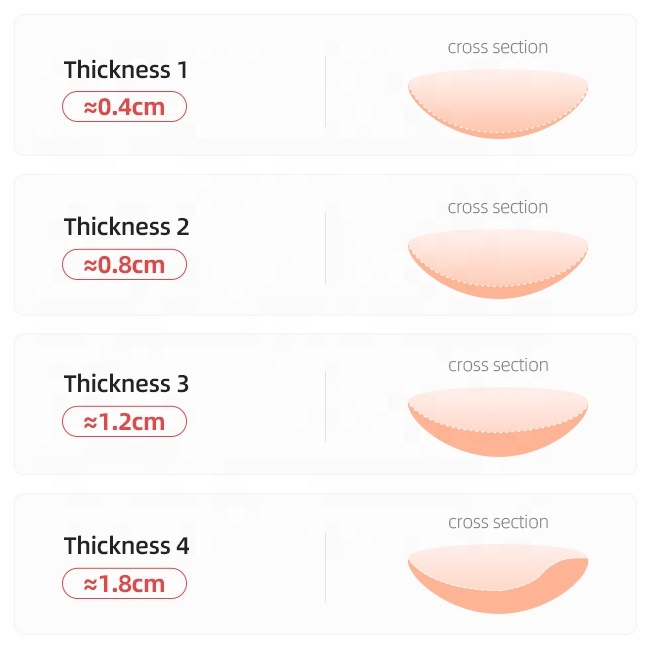This screenshot has height=650, width=650.
Task: Select the ≈1.8cm size badge
Action: point(124,584)
